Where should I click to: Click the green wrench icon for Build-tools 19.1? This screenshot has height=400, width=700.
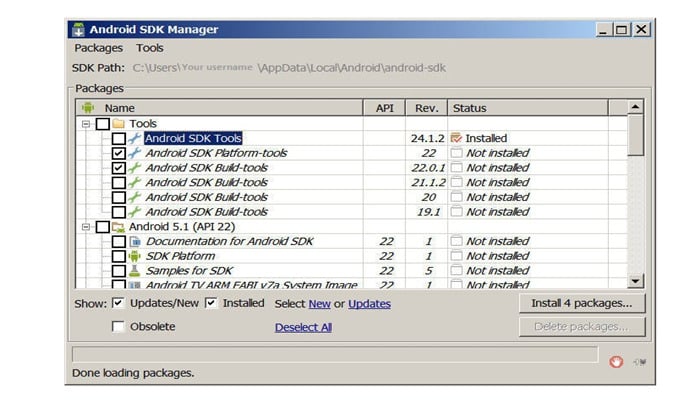tap(135, 212)
